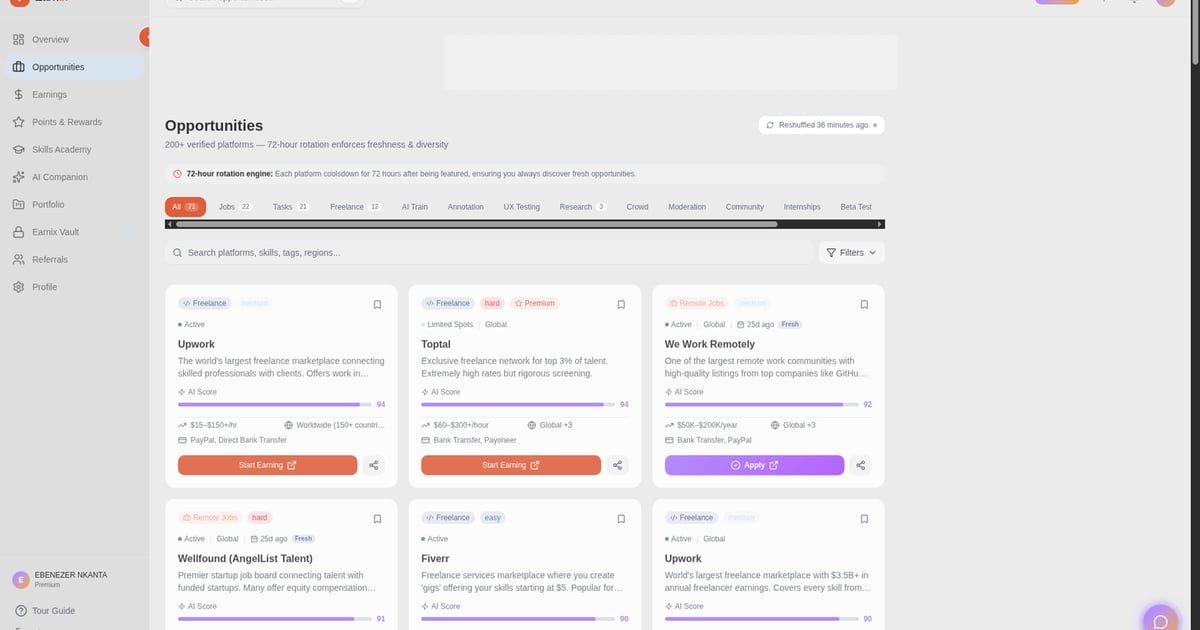1200x630 pixels.
Task: Bookmark the second Upwork card in bottom row
Action: 864,519
